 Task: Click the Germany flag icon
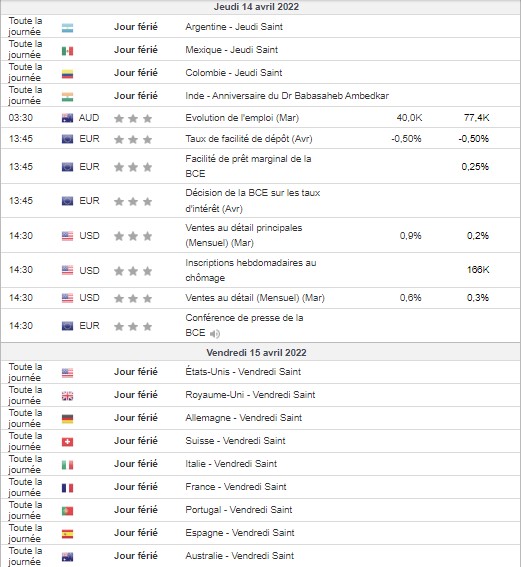pyautogui.click(x=67, y=419)
